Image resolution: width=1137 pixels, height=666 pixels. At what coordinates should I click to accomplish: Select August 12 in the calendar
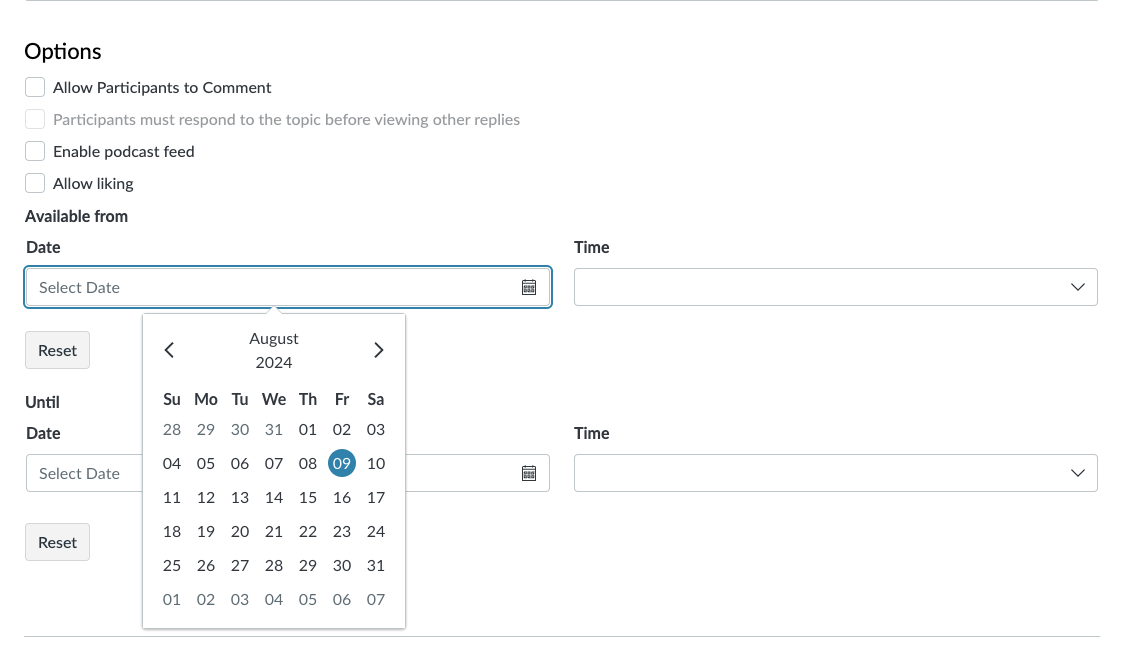click(206, 498)
